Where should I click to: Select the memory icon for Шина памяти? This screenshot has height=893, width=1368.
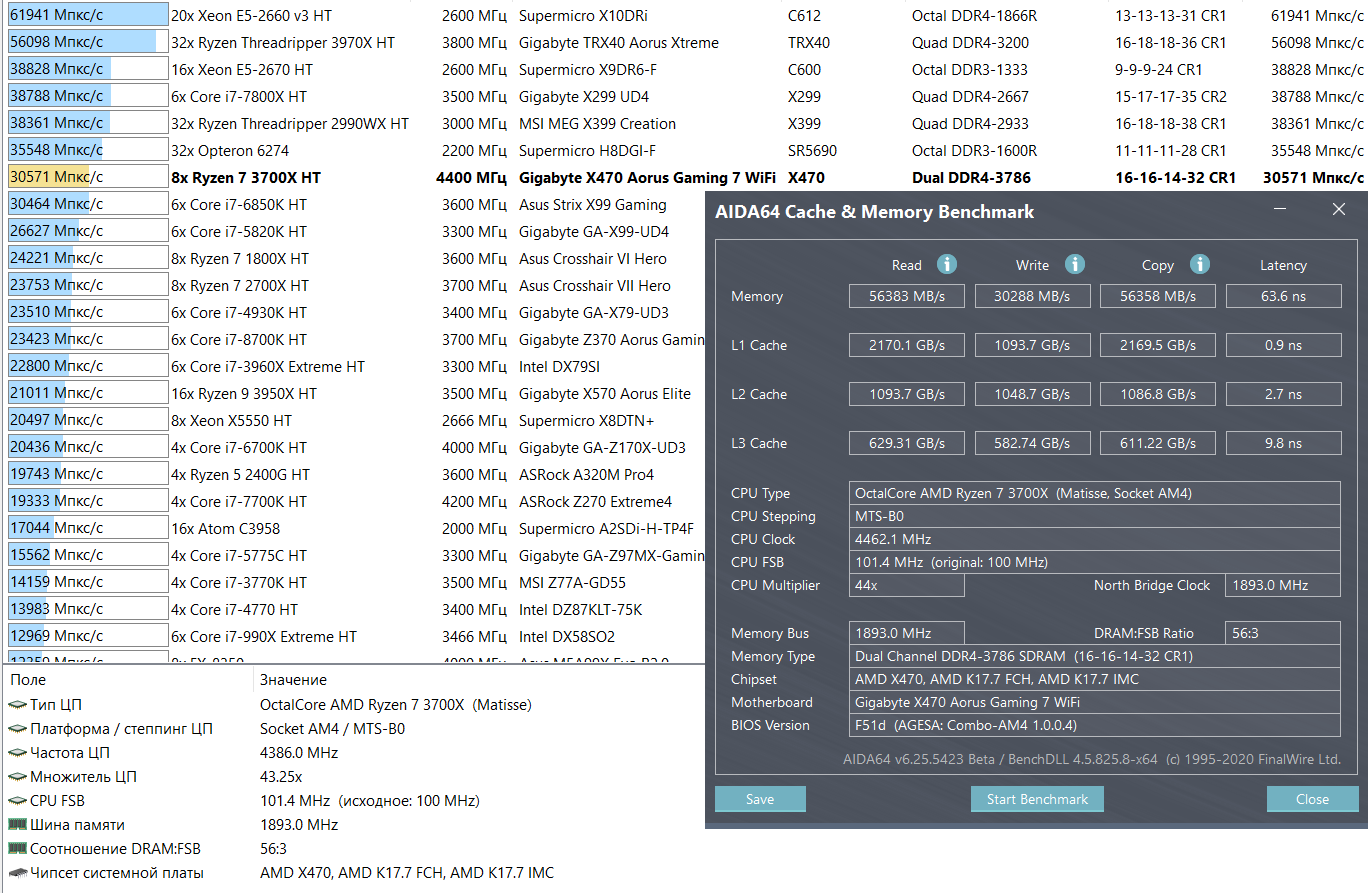click(x=17, y=825)
